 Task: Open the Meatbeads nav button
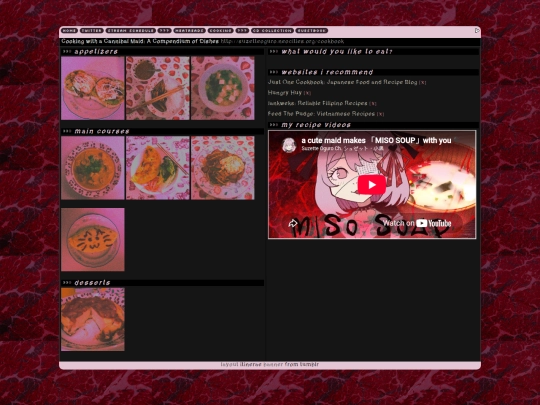pyautogui.click(x=190, y=31)
